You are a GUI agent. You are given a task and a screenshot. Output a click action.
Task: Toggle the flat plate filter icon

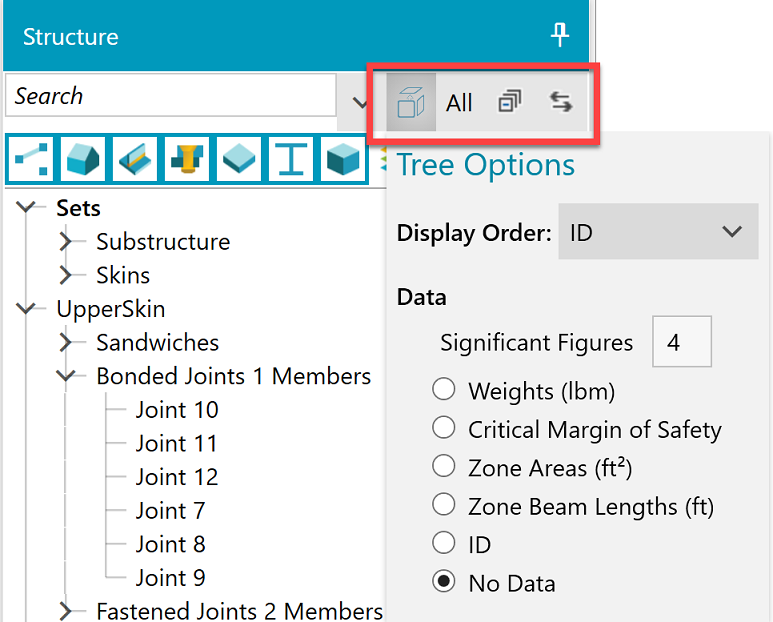pyautogui.click(x=239, y=159)
